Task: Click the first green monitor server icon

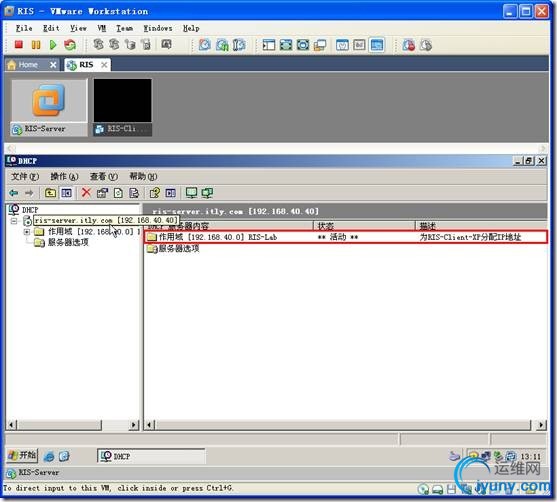Action: click(191, 193)
